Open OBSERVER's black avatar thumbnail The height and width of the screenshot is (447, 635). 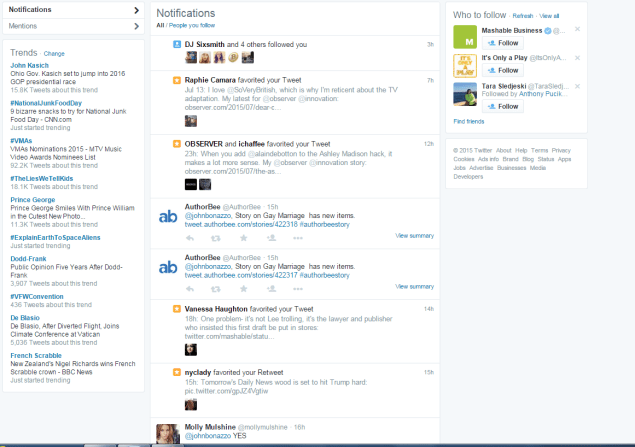[191, 185]
